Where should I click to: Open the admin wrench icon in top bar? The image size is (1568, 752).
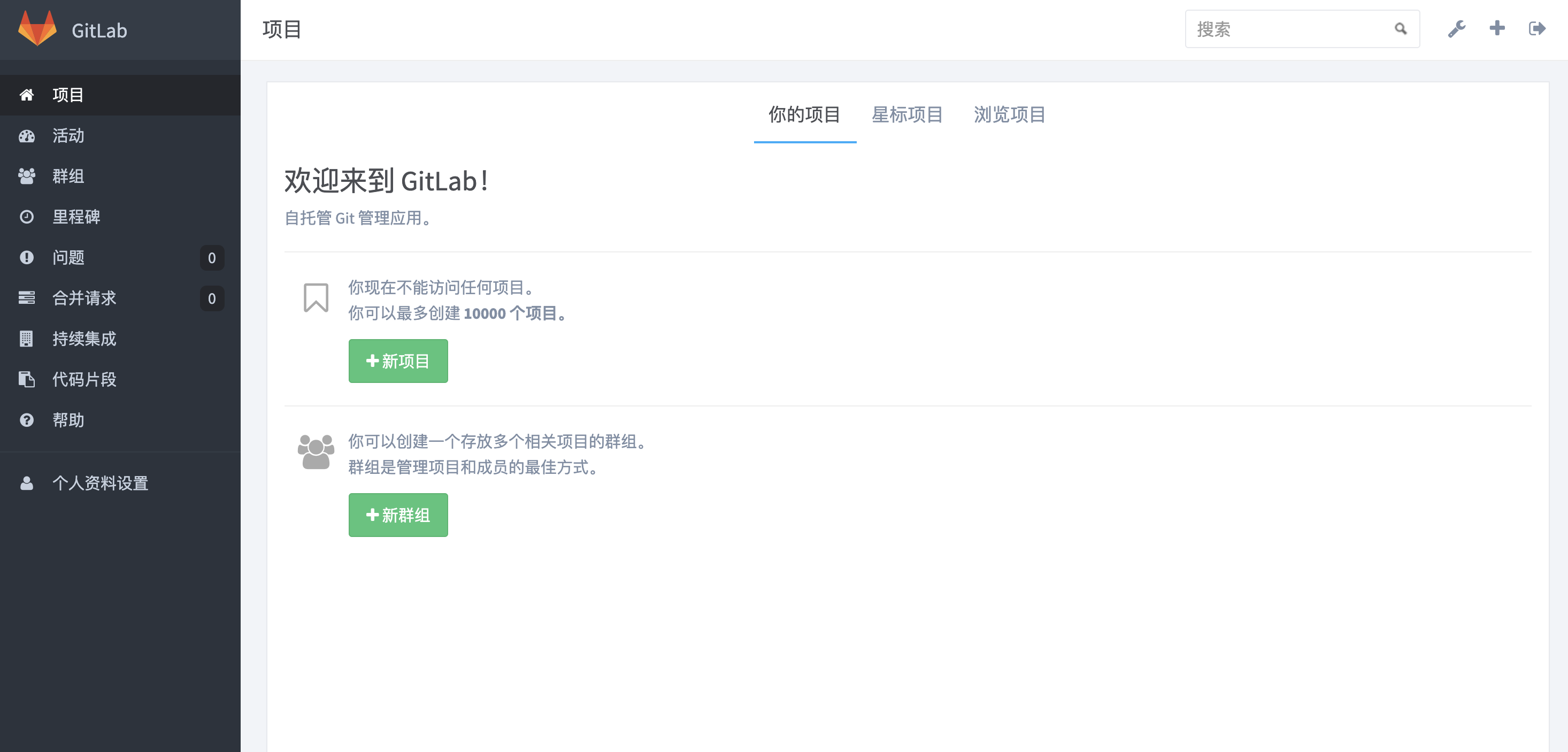(1457, 28)
